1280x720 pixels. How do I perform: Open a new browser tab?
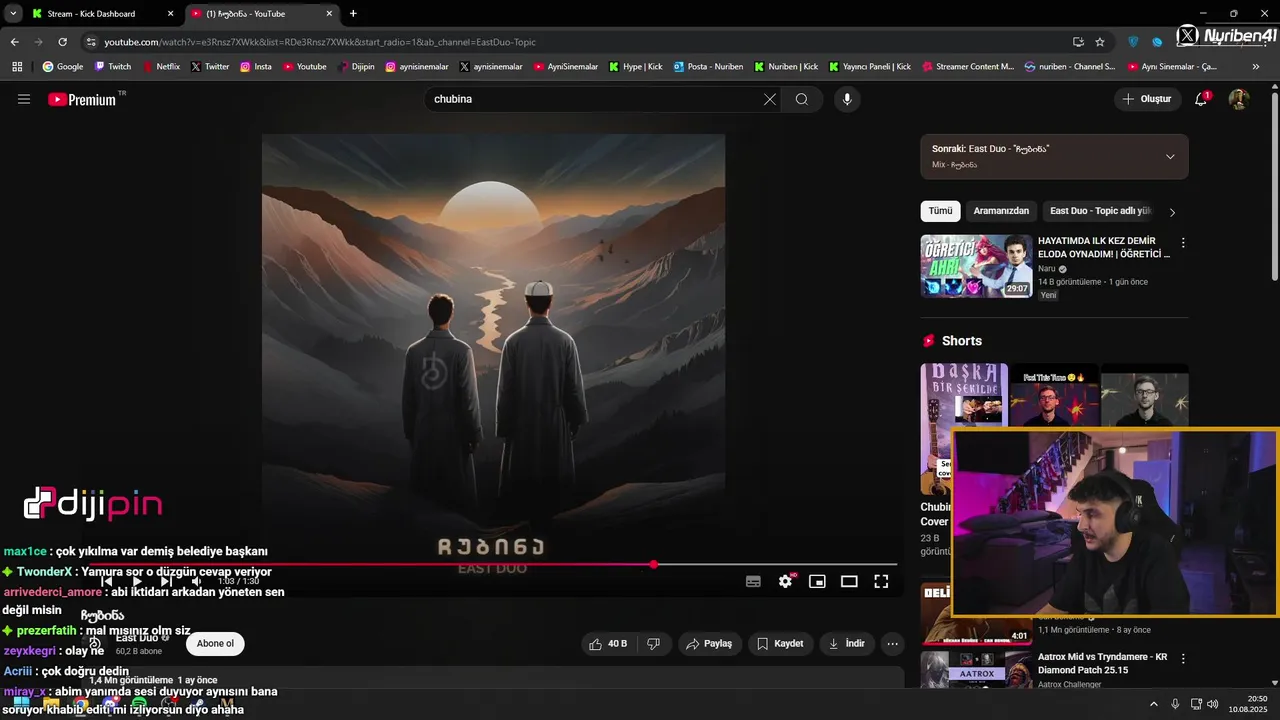click(x=353, y=14)
